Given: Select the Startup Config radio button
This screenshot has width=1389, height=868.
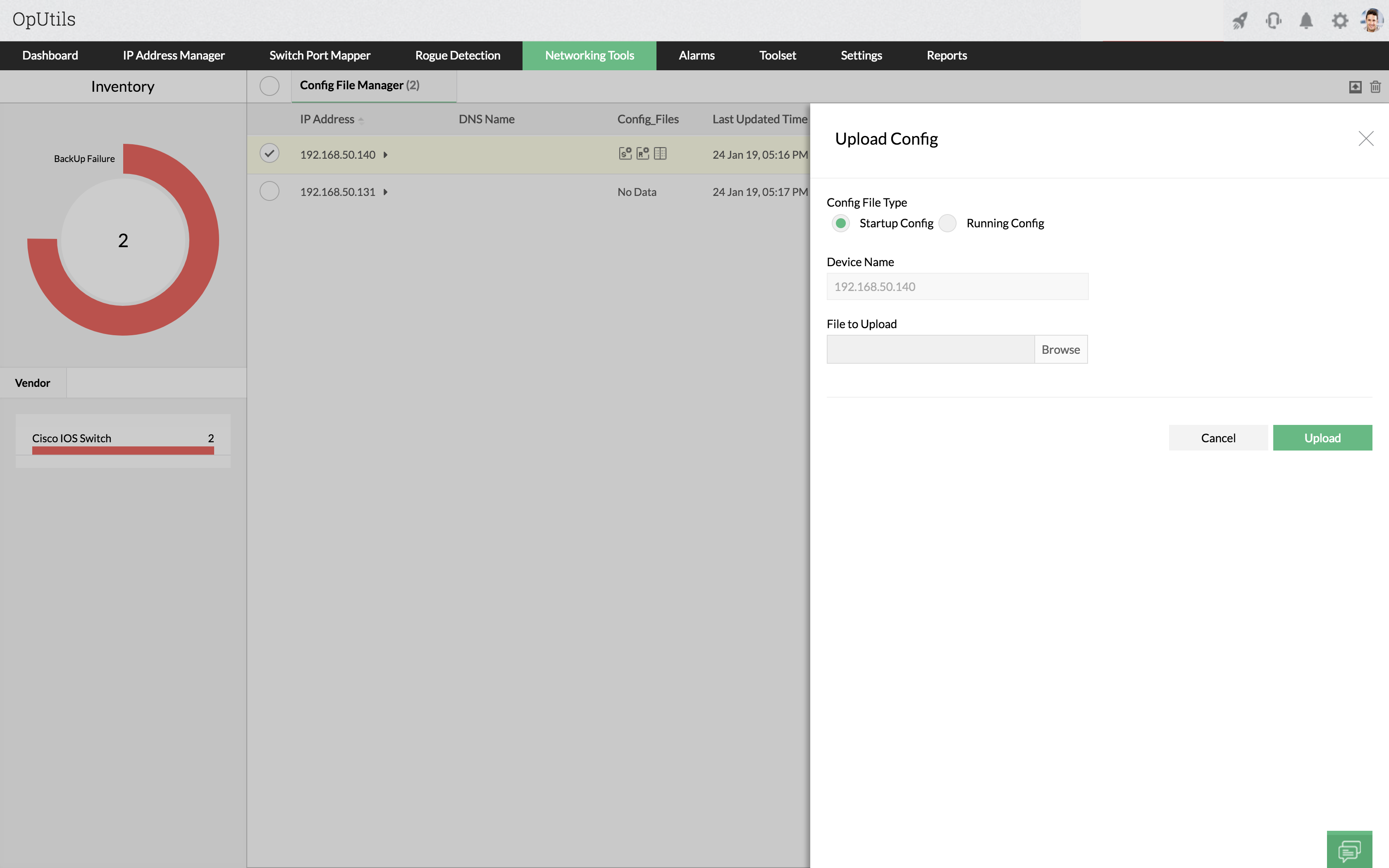Looking at the screenshot, I should pos(841,223).
